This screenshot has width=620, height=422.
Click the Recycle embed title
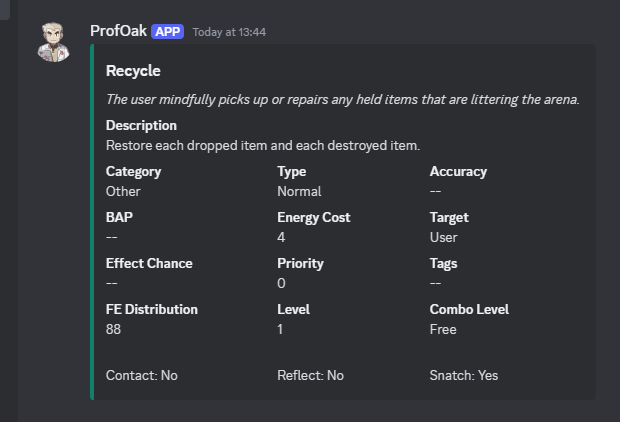pos(133,71)
